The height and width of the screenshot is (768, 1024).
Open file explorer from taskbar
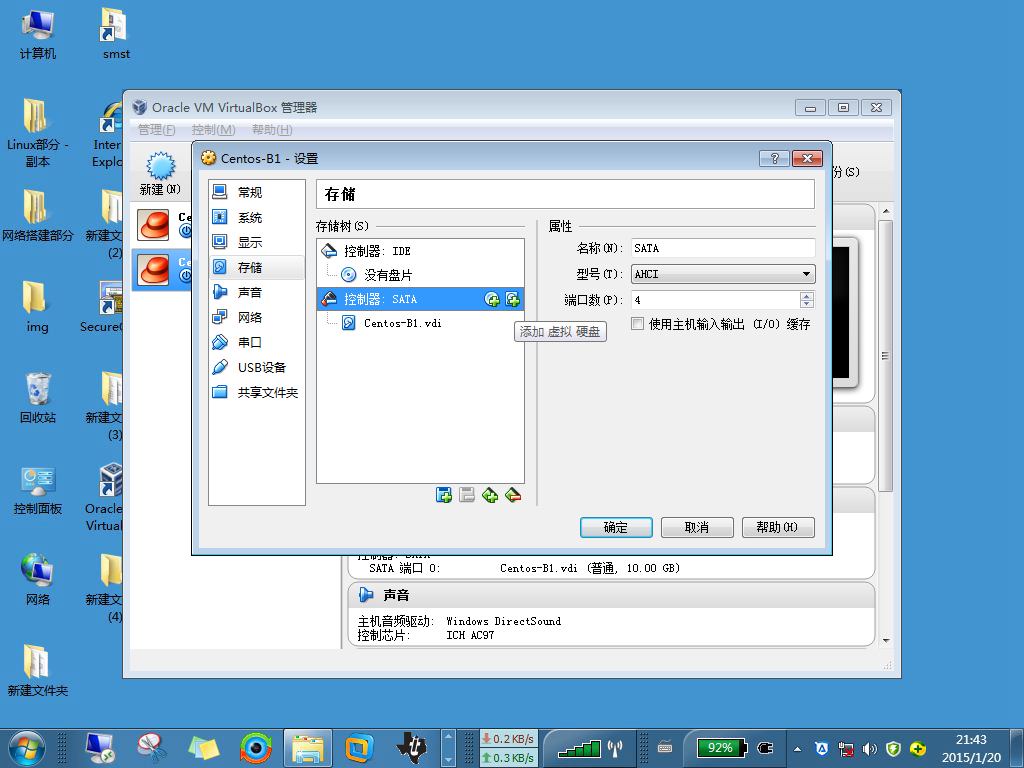click(x=308, y=748)
